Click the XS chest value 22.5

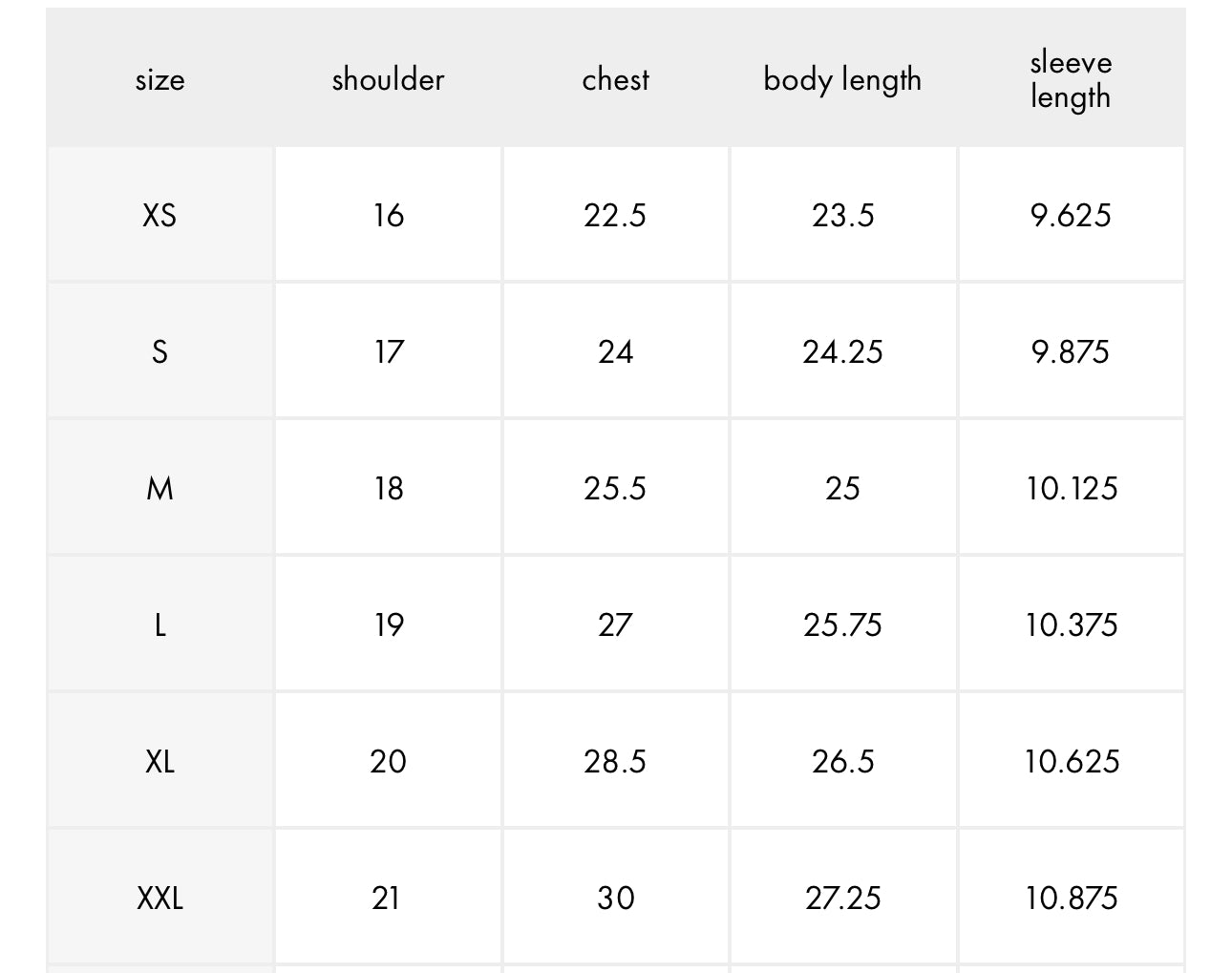pyautogui.click(x=615, y=216)
